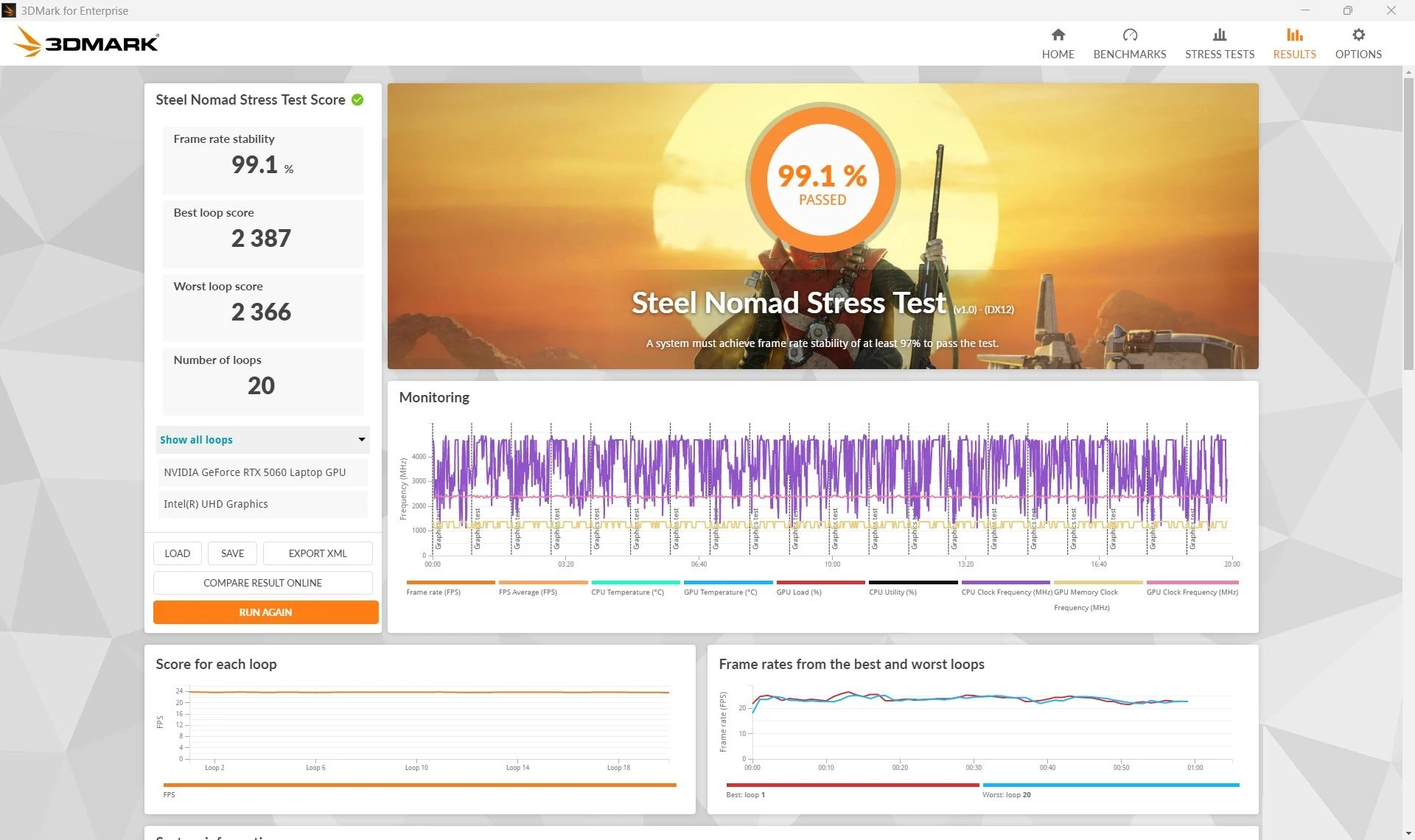Click the green validation checkmark icon

(357, 99)
